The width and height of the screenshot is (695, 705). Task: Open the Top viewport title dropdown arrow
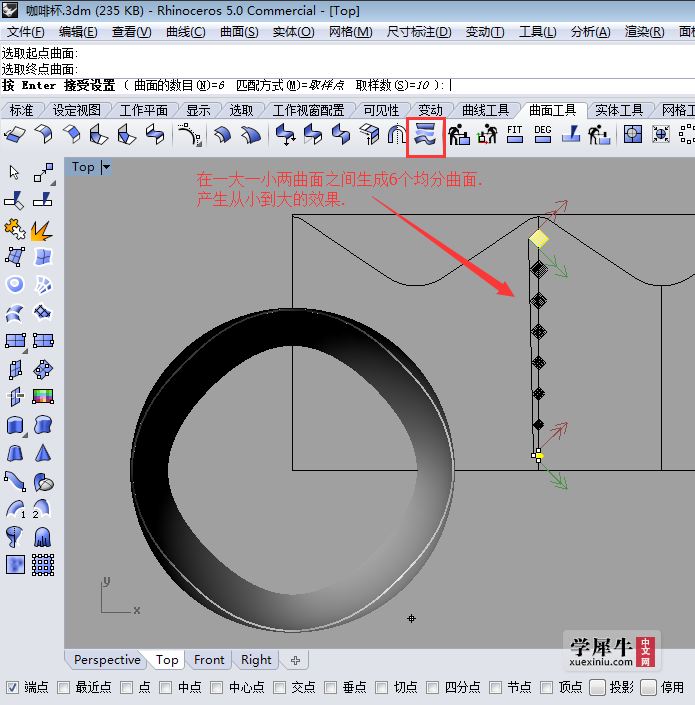click(x=106, y=167)
